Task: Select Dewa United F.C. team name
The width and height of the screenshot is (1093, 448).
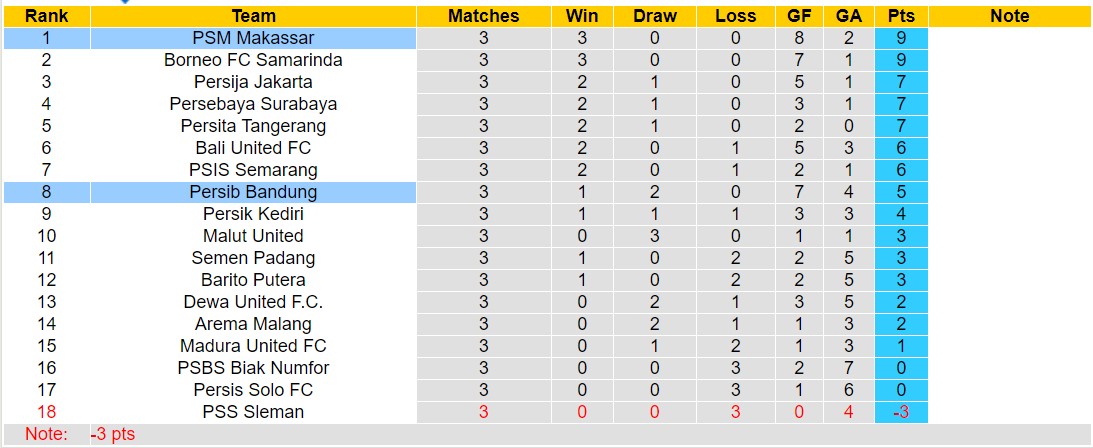Action: (253, 302)
